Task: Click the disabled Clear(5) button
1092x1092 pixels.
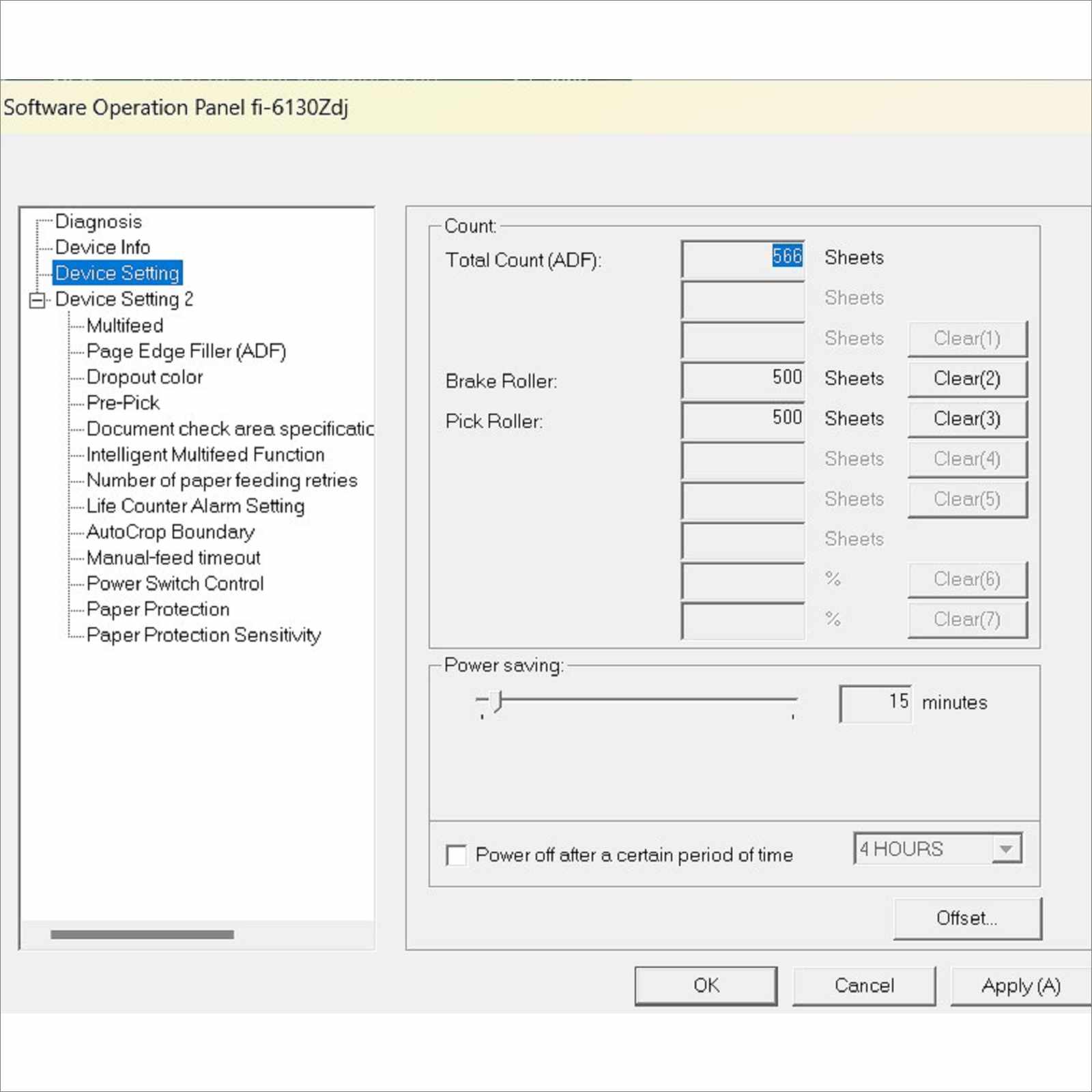Action: click(967, 500)
